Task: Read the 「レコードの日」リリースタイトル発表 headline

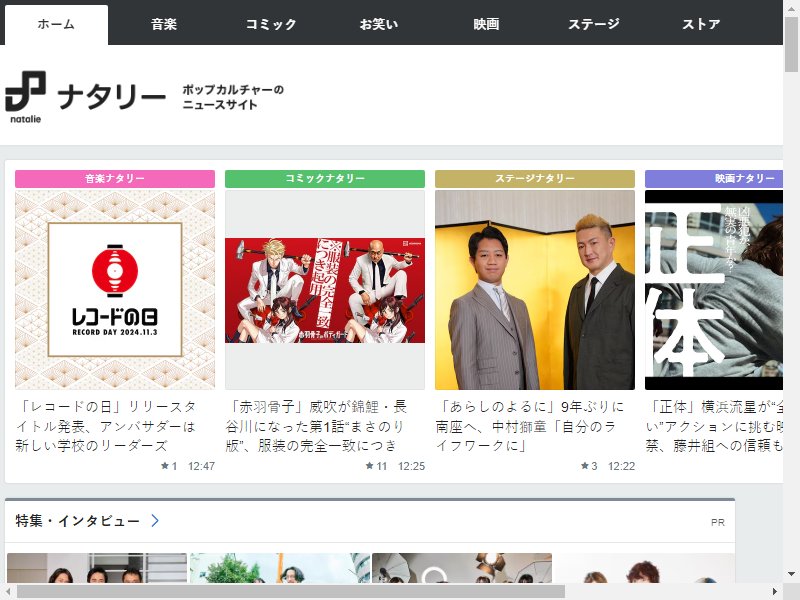Action: click(x=106, y=426)
